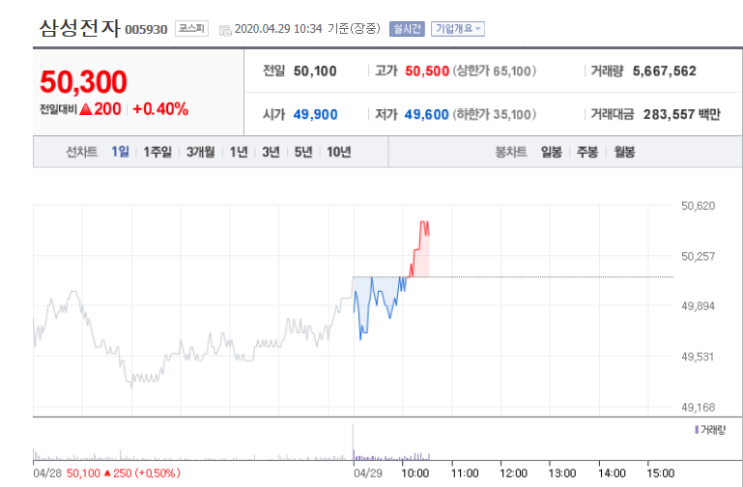Switch to 일봉 daily candle chart
This screenshot has width=743, height=487.
click(552, 152)
